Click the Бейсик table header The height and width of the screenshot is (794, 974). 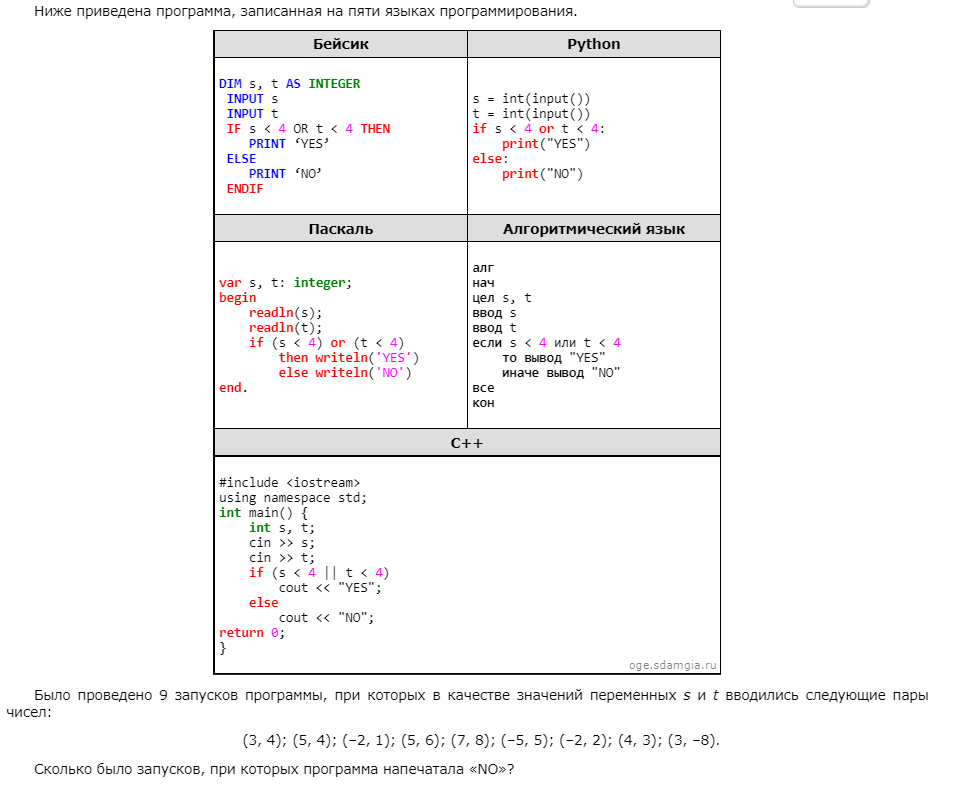tap(340, 44)
